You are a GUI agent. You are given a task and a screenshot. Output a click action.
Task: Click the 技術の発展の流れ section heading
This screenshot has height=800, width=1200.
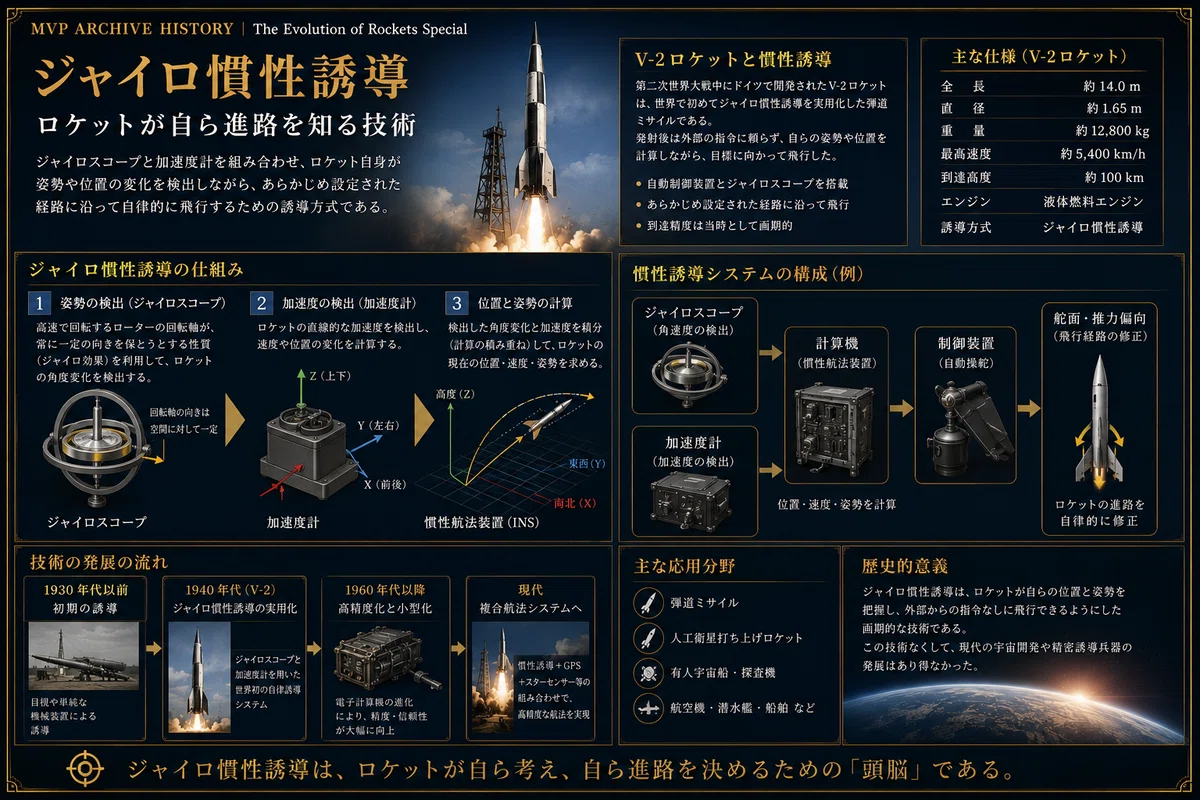(100, 560)
